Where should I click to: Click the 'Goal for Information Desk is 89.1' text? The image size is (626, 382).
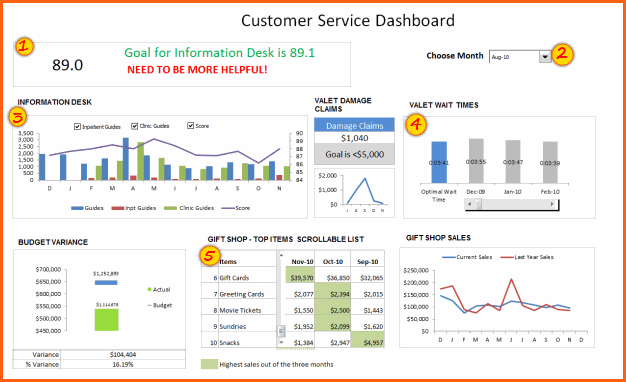pos(219,53)
